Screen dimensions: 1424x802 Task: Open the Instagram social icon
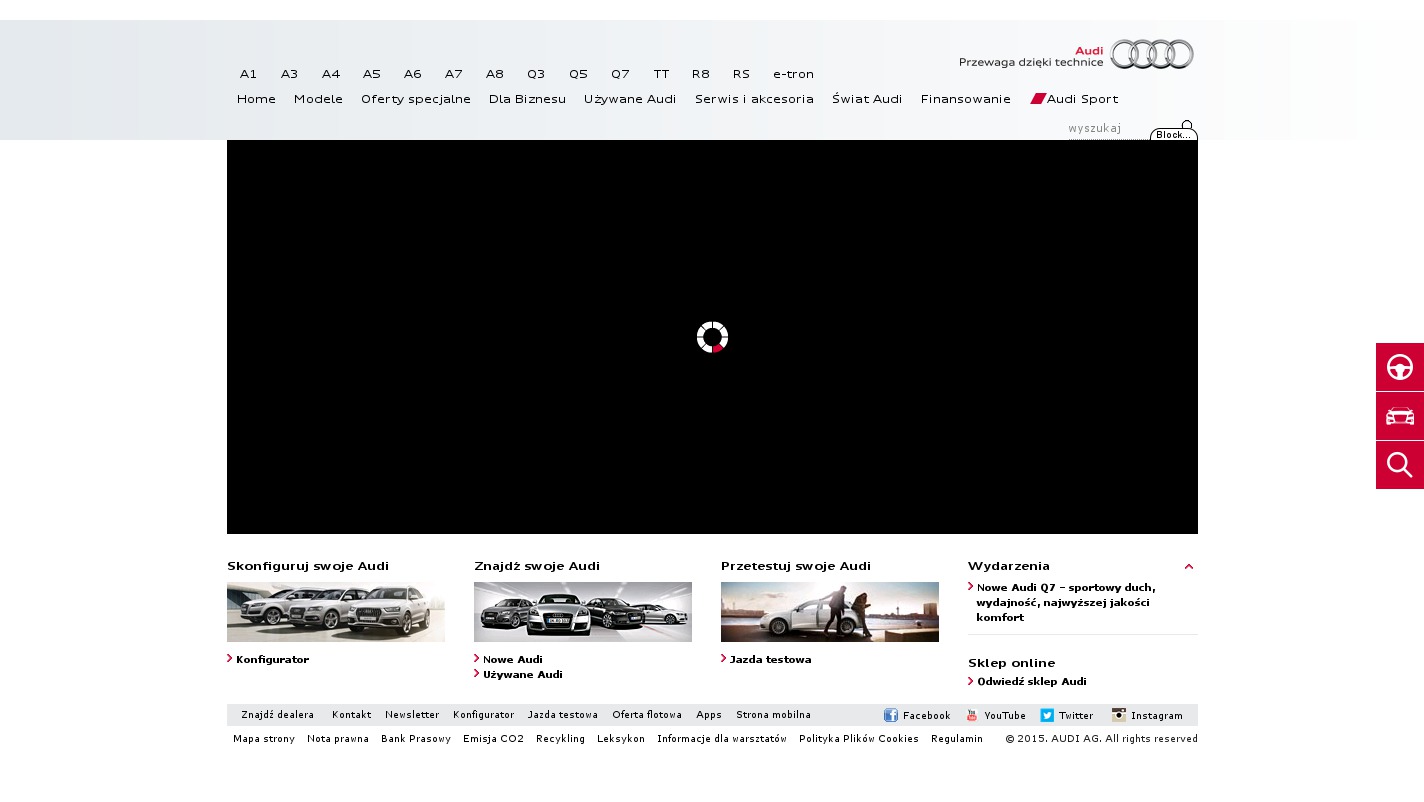[1119, 715]
